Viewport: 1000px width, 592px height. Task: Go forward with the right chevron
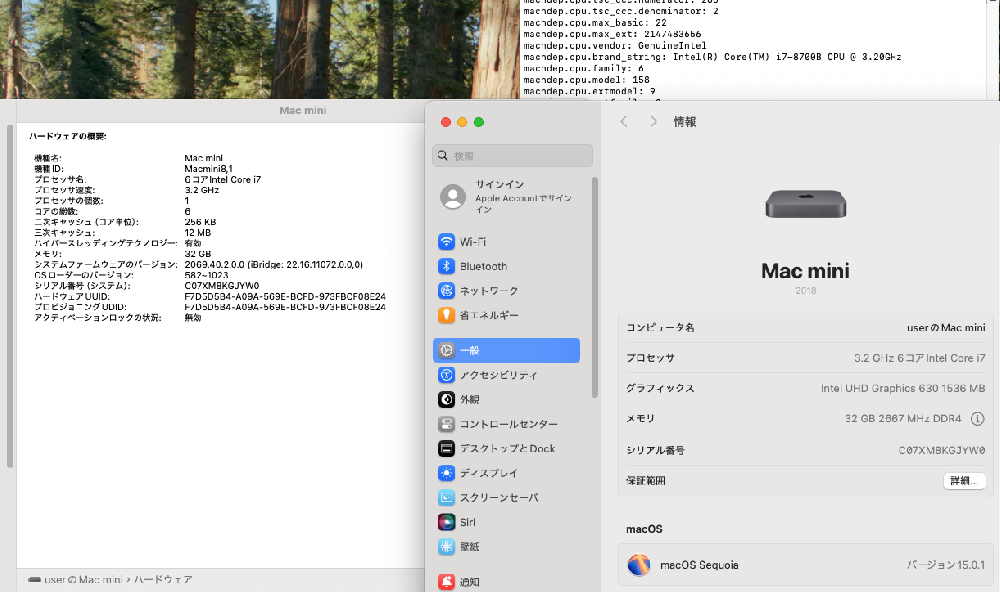(653, 121)
